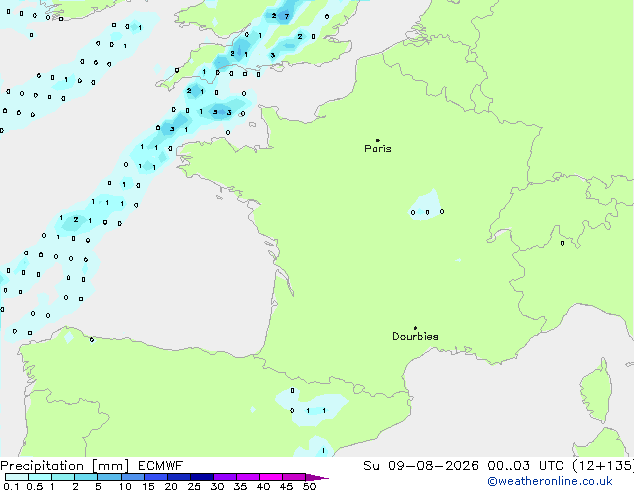
Task: Pick the legend swatch between 40 and 45
Action: [x=270, y=477]
